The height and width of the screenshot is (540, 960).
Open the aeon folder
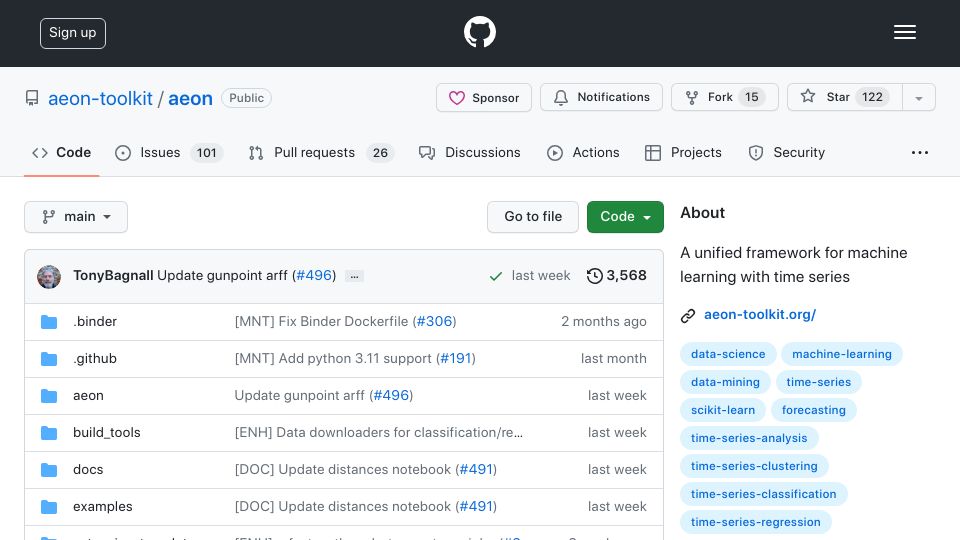88,396
